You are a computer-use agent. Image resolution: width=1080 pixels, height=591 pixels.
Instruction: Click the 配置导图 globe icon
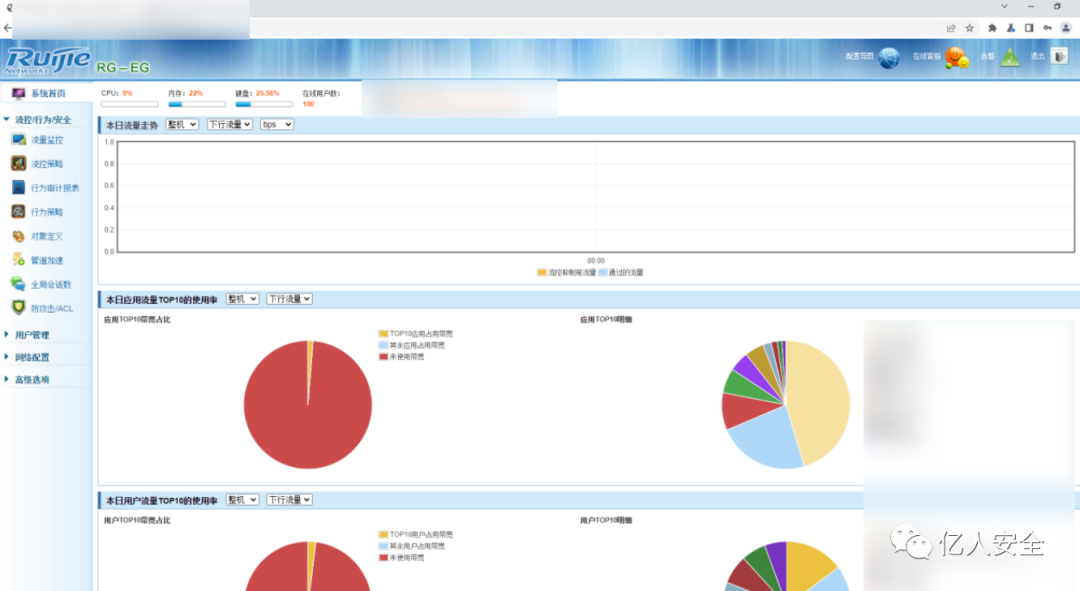coord(889,58)
